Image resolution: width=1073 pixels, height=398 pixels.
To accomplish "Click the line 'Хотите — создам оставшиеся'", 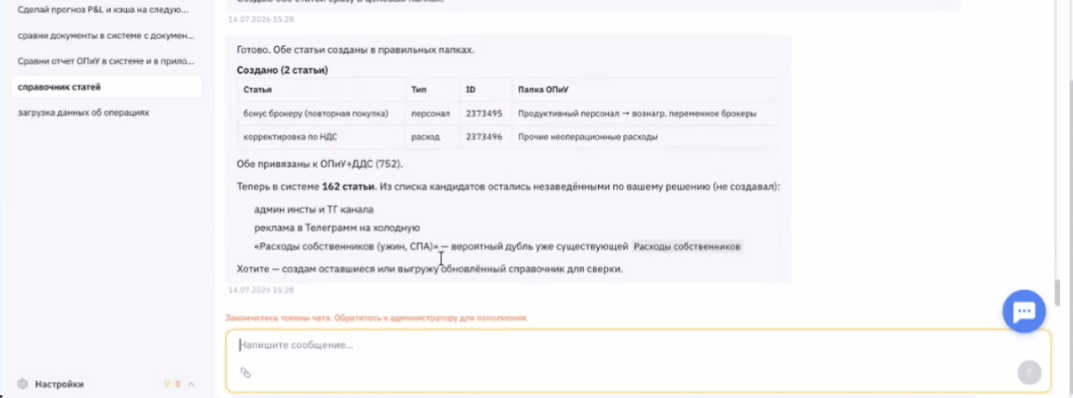I will coord(430,269).
